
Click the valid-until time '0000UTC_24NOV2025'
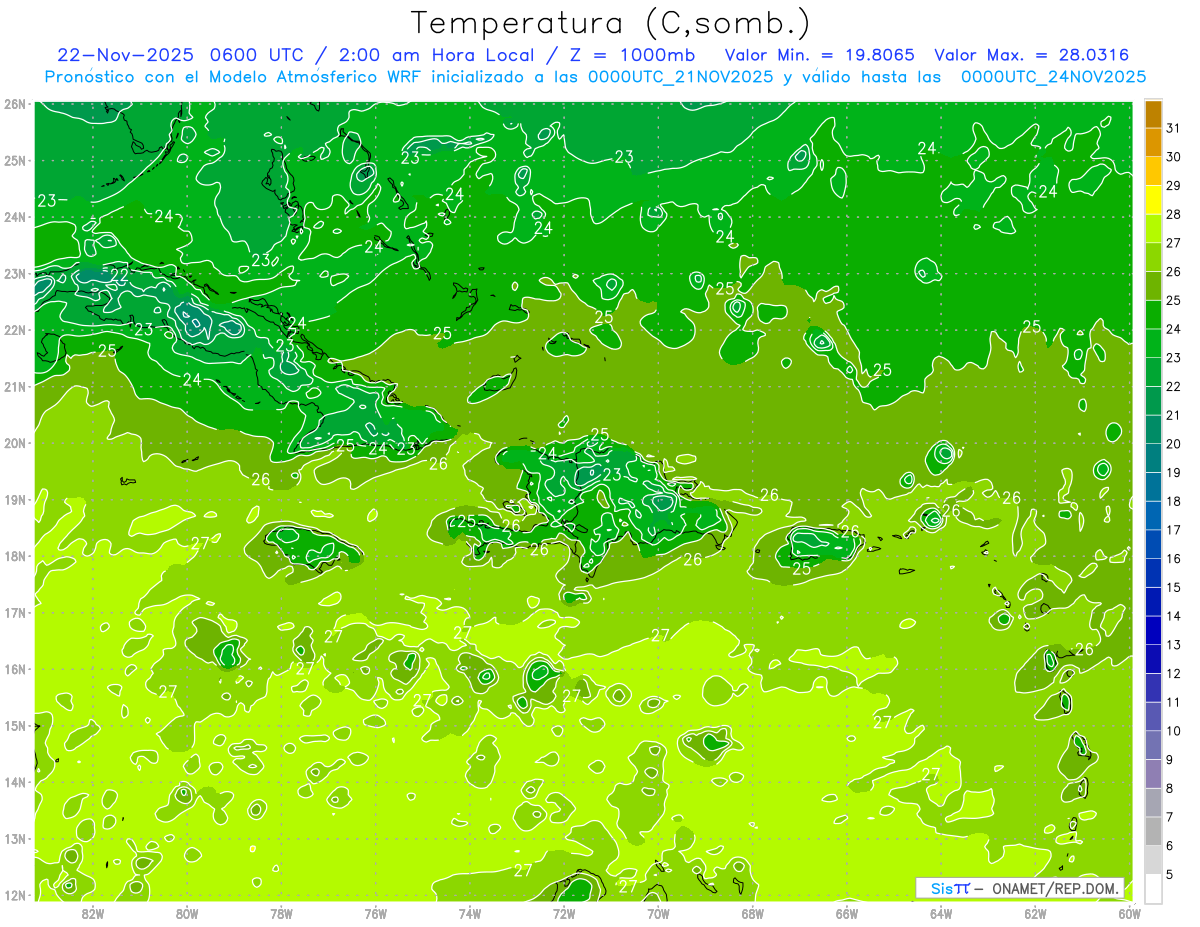click(1053, 76)
